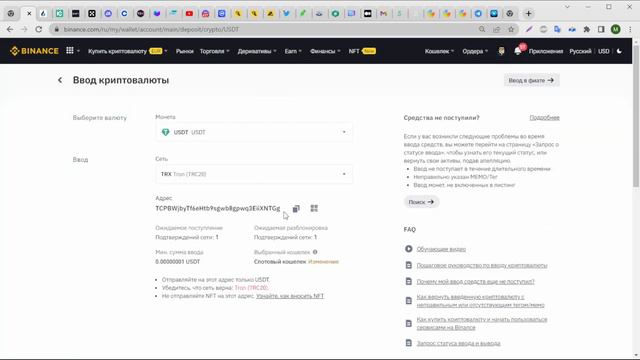Click the share icon in address bar
This screenshot has height=360, width=640.
(x=496, y=29)
